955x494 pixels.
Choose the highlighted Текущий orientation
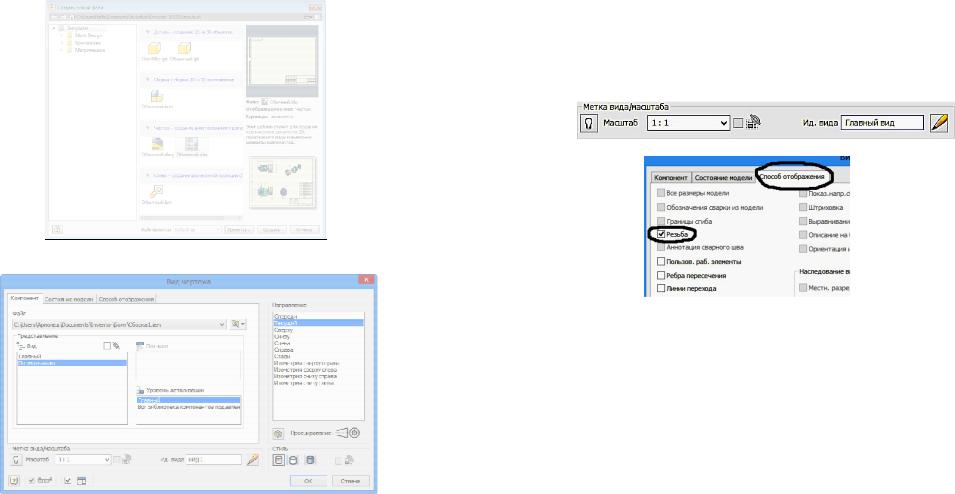click(318, 323)
